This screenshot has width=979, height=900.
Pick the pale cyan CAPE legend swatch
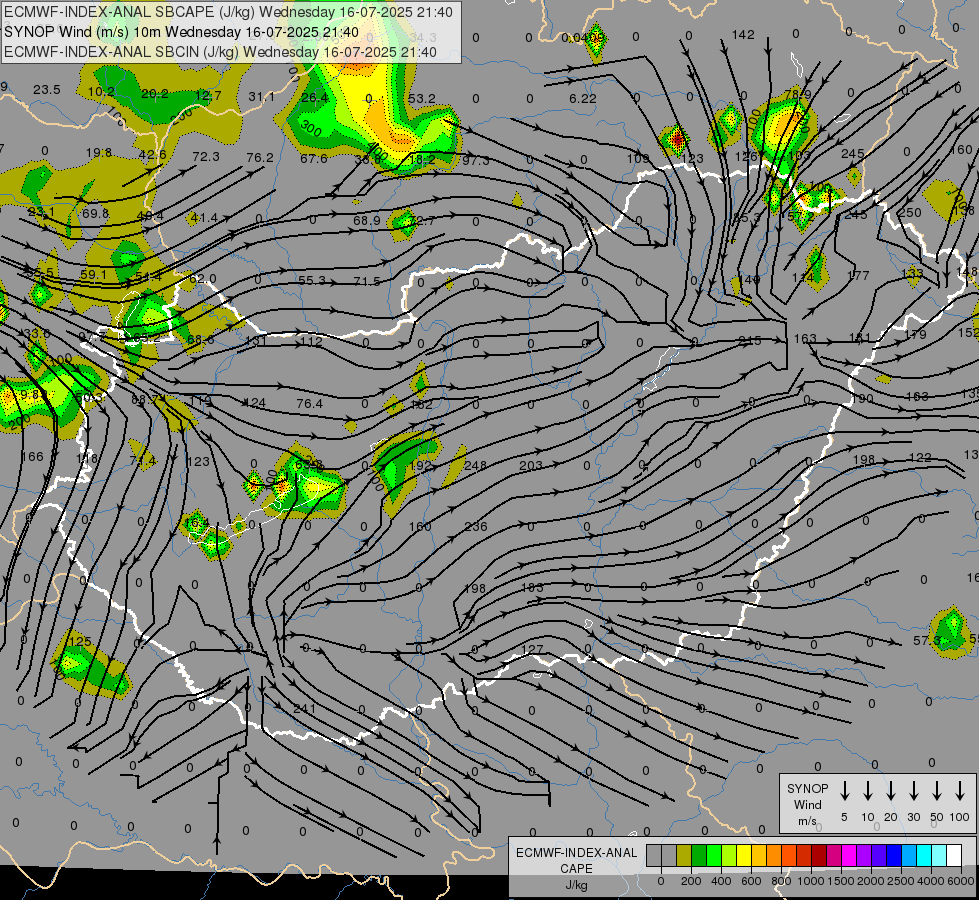pyautogui.click(x=938, y=855)
